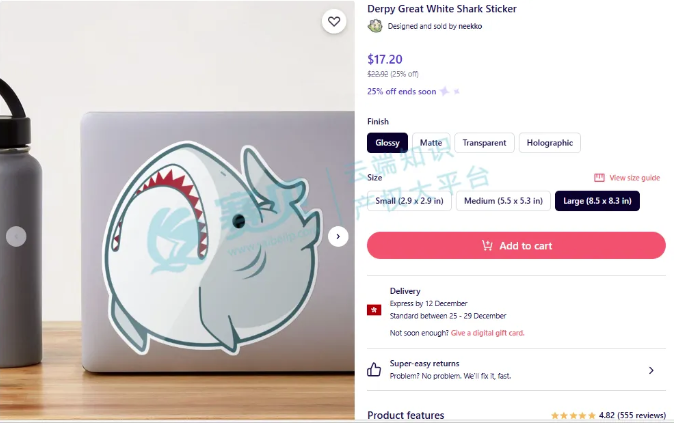
Task: Show the next product image with right arrow
Action: coord(338,236)
